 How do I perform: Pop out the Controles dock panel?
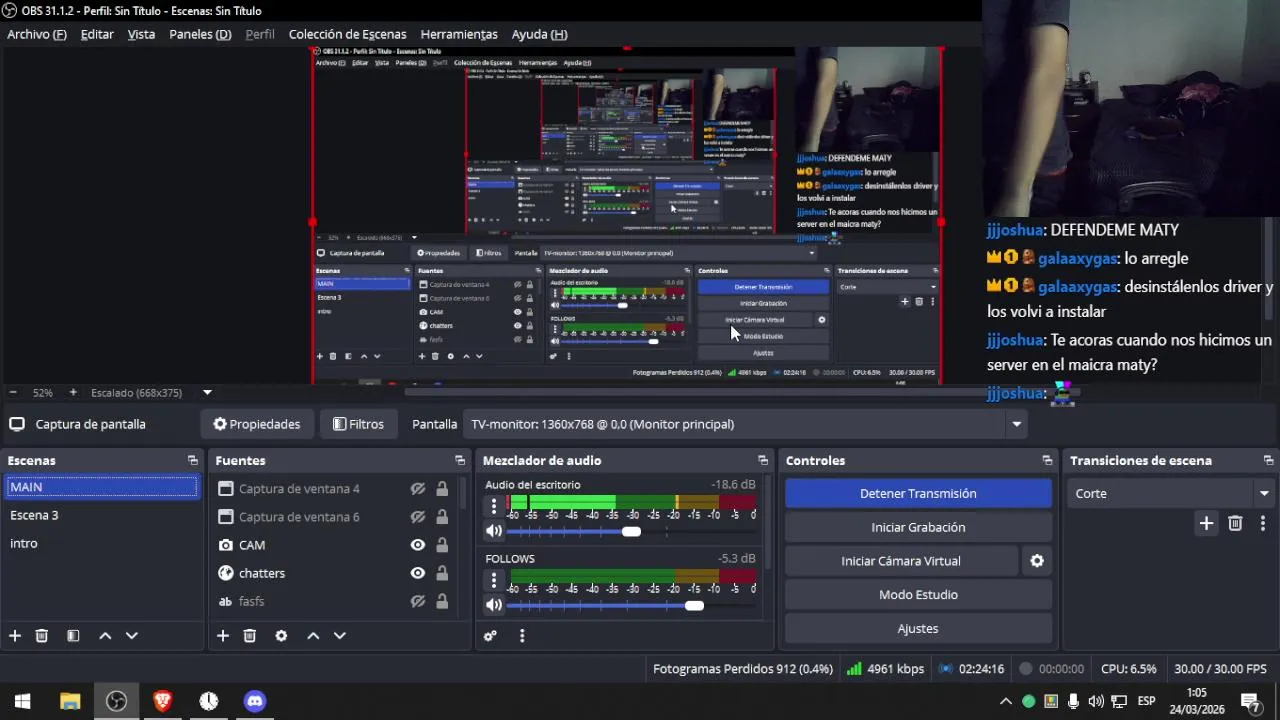(1048, 461)
